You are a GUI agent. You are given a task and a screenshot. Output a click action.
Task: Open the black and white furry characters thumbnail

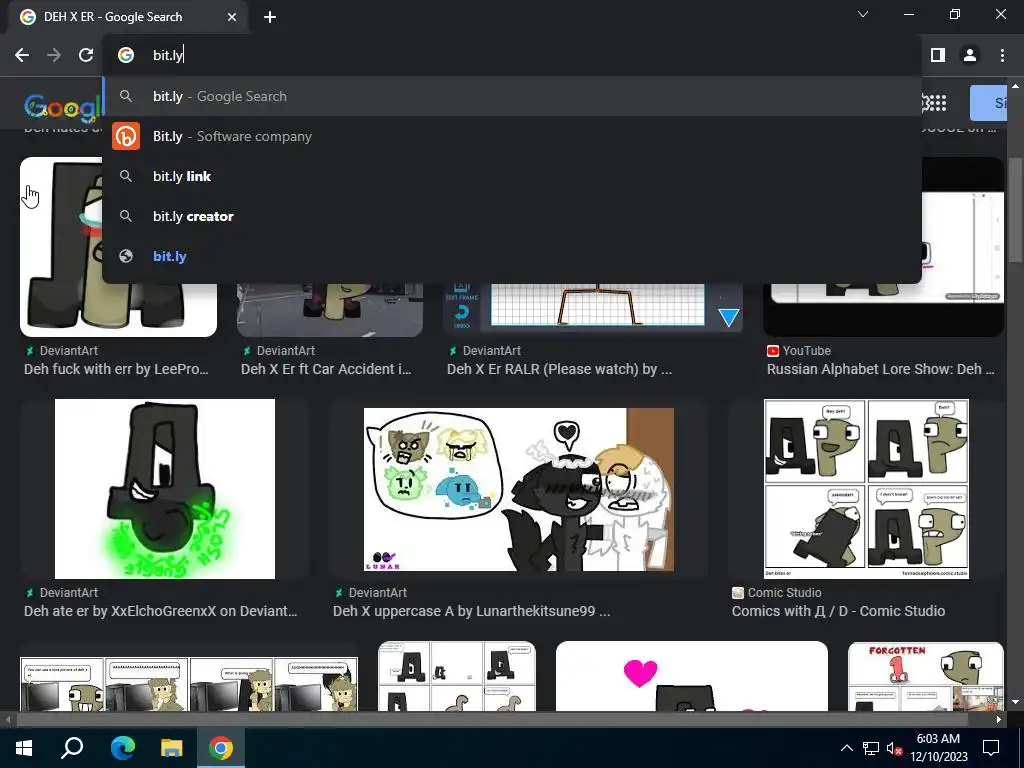(519, 489)
